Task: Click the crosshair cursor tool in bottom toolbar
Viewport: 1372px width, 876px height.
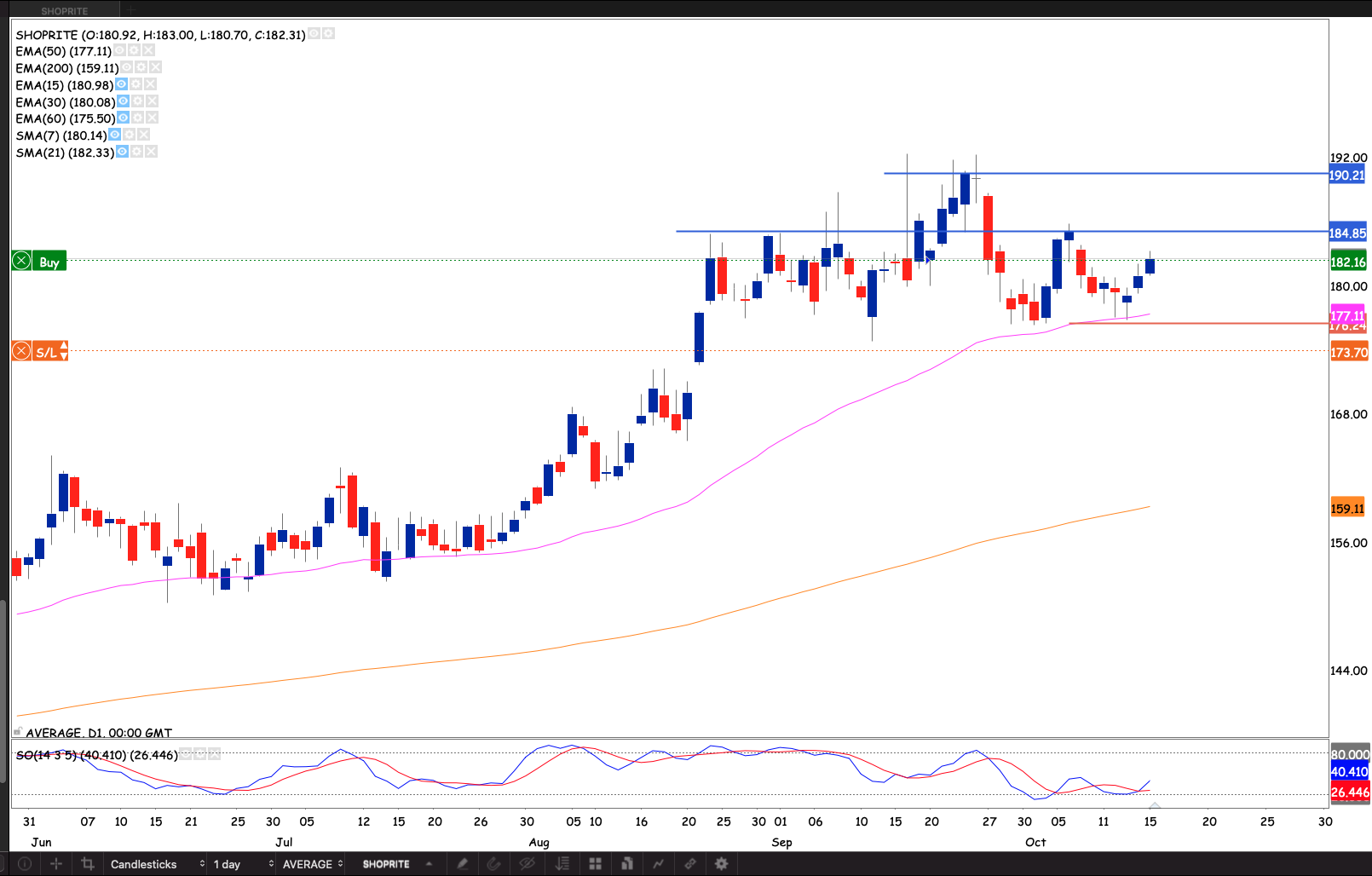Action: click(56, 864)
